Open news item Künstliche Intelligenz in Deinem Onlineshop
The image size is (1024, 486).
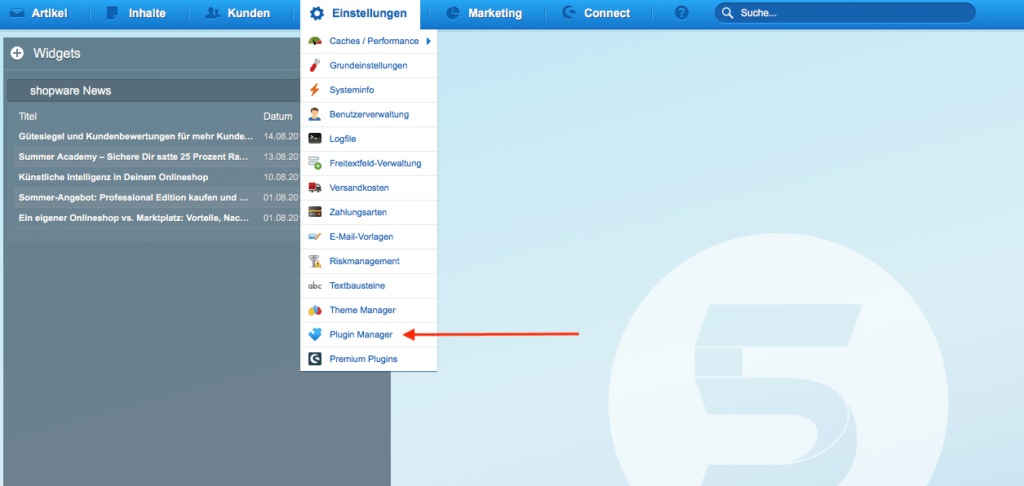coord(114,177)
